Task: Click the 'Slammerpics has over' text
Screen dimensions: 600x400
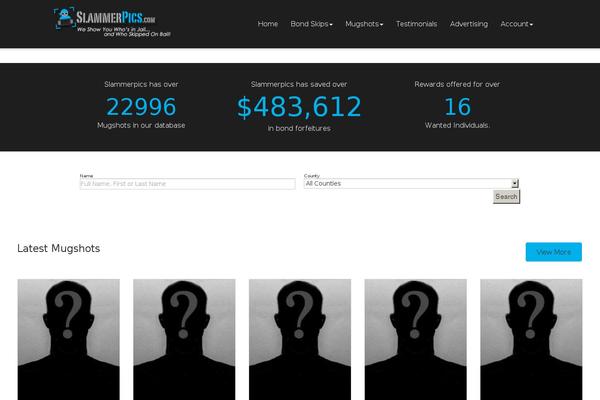Action: pos(141,84)
